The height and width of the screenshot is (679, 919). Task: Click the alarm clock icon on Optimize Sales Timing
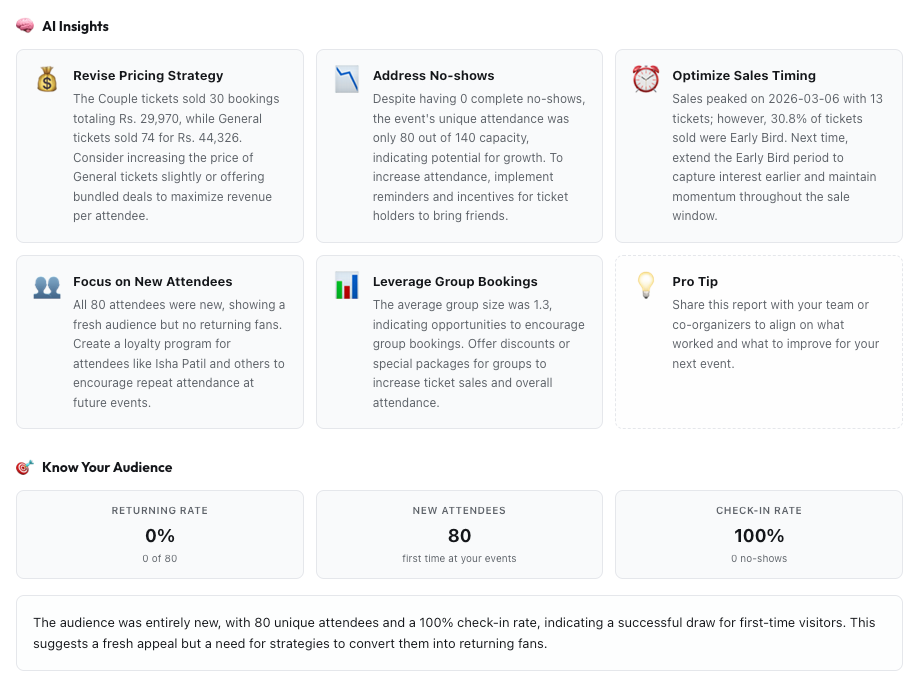tap(645, 78)
